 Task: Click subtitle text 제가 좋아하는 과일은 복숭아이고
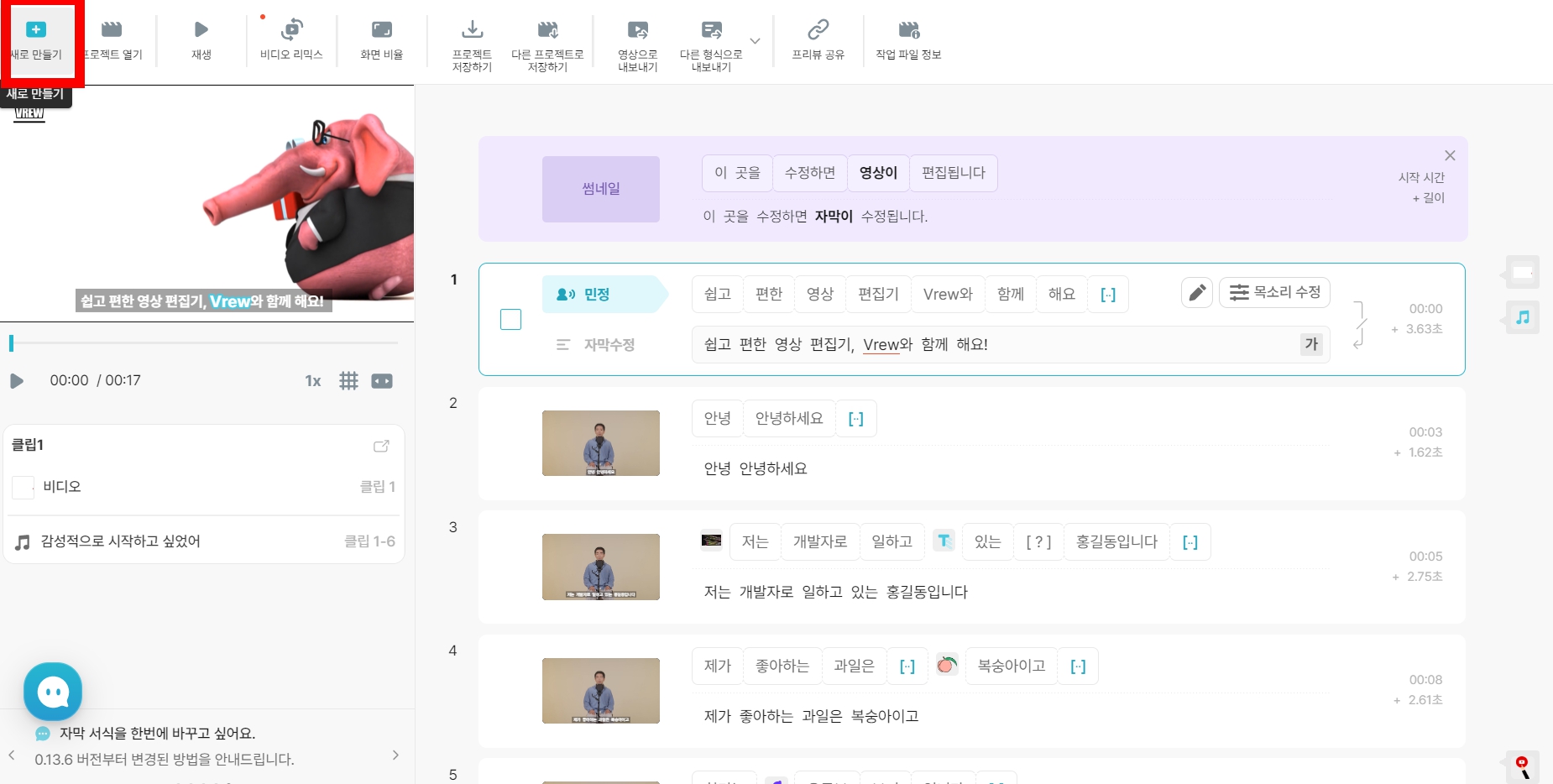811,716
